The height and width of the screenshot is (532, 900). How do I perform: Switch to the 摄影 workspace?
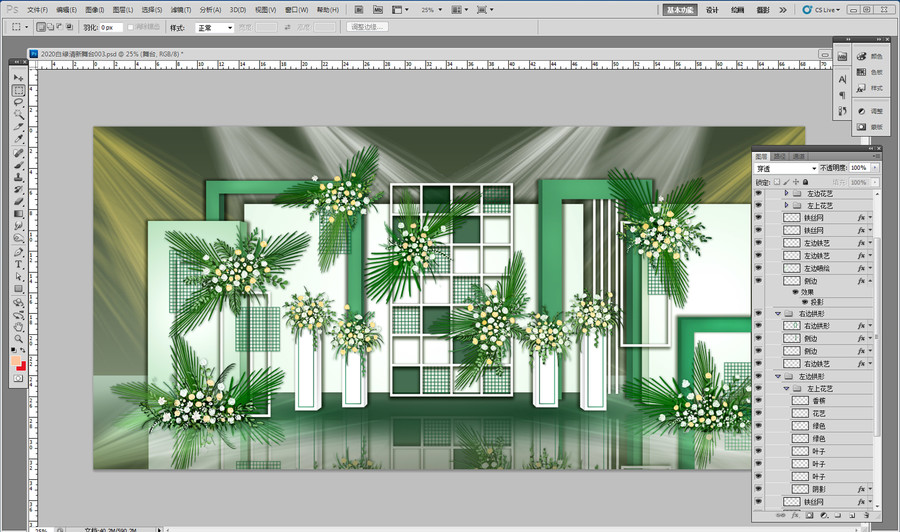(x=763, y=10)
